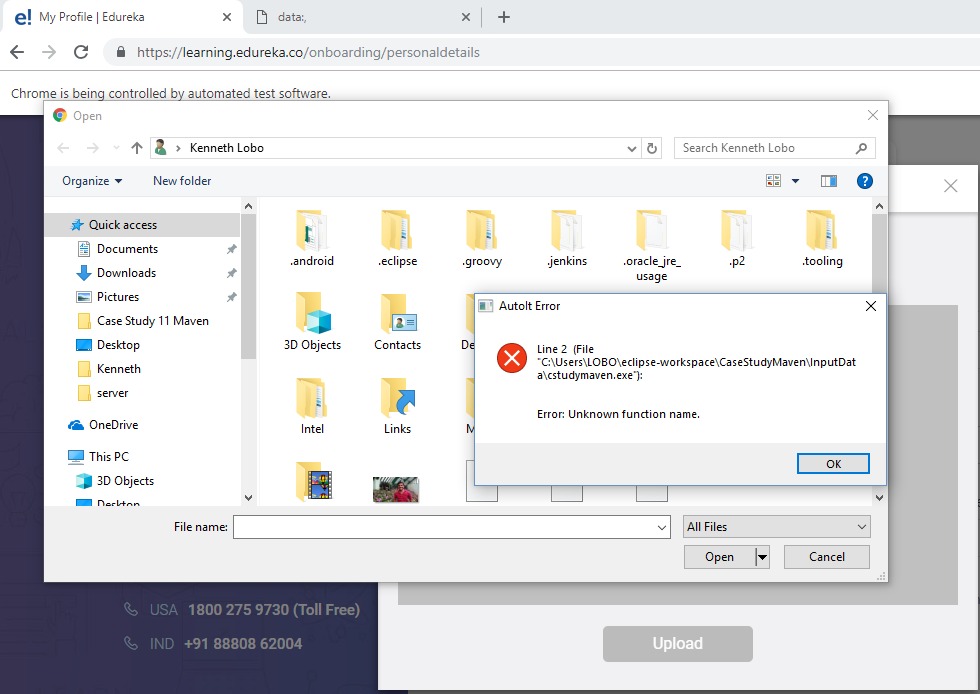
Task: Select server folder in navigation pane
Action: (x=112, y=393)
